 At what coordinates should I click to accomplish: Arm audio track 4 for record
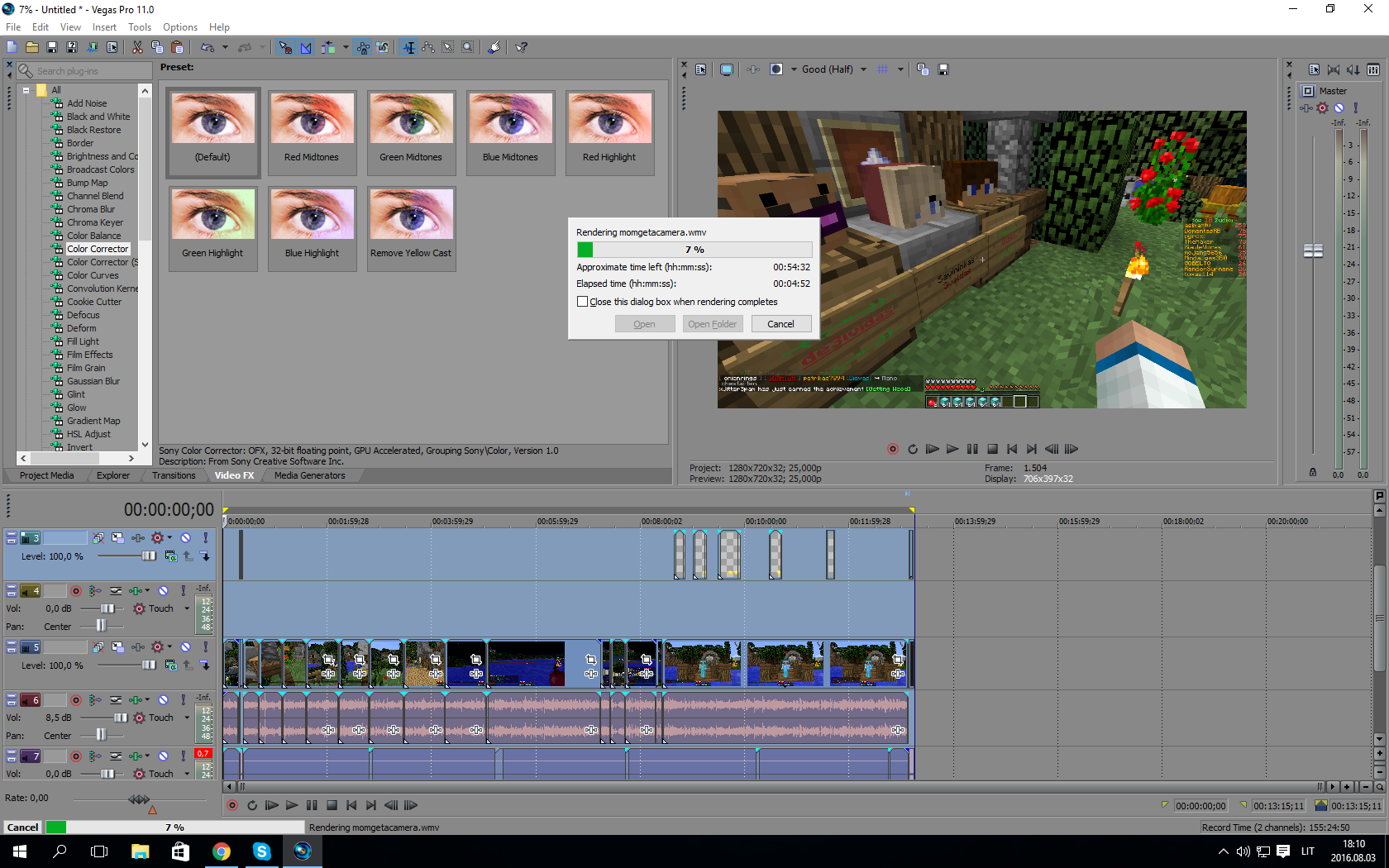click(x=76, y=591)
